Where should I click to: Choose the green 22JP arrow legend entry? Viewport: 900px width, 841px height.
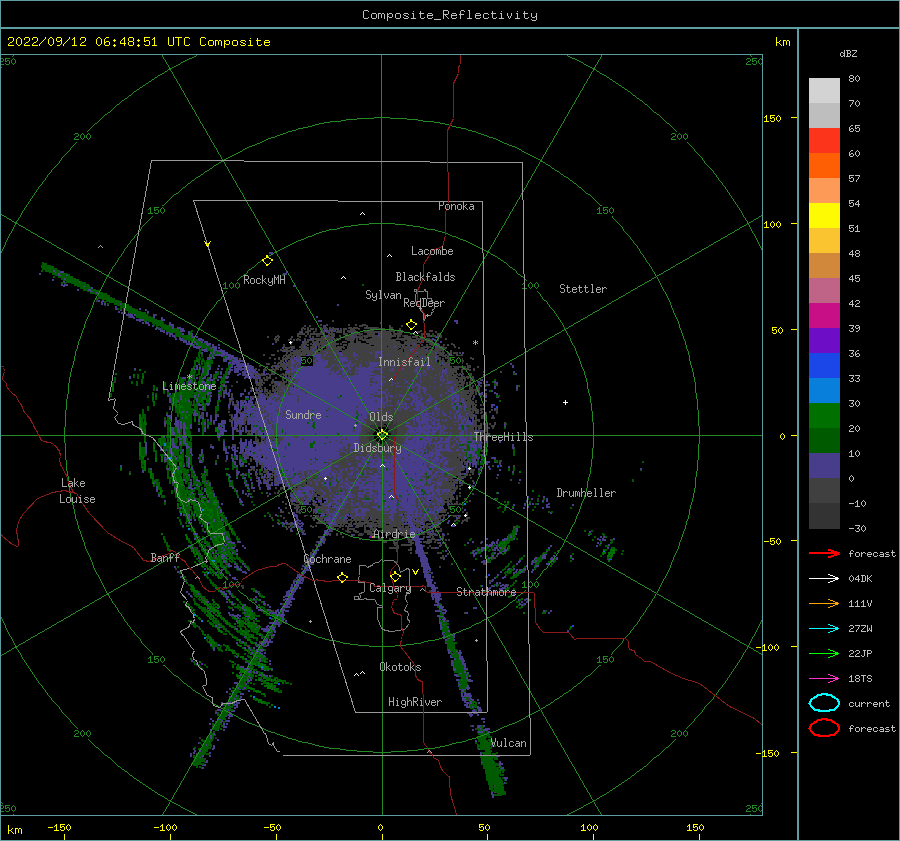(x=824, y=653)
